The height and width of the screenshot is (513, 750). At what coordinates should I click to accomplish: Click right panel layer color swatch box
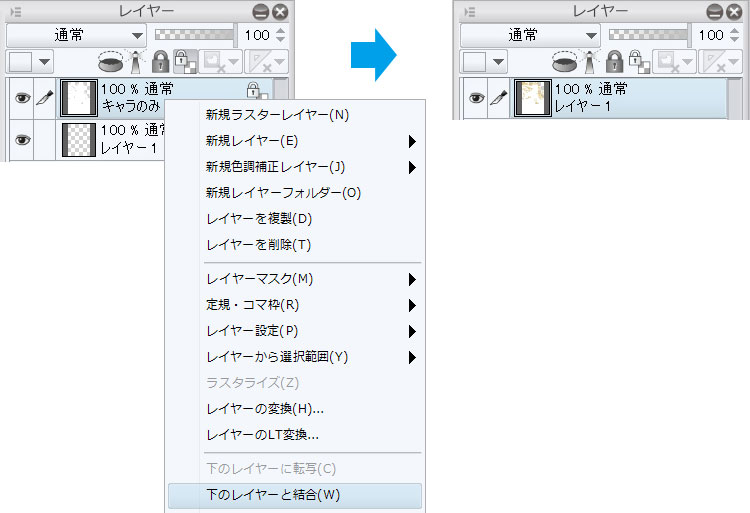point(474,62)
